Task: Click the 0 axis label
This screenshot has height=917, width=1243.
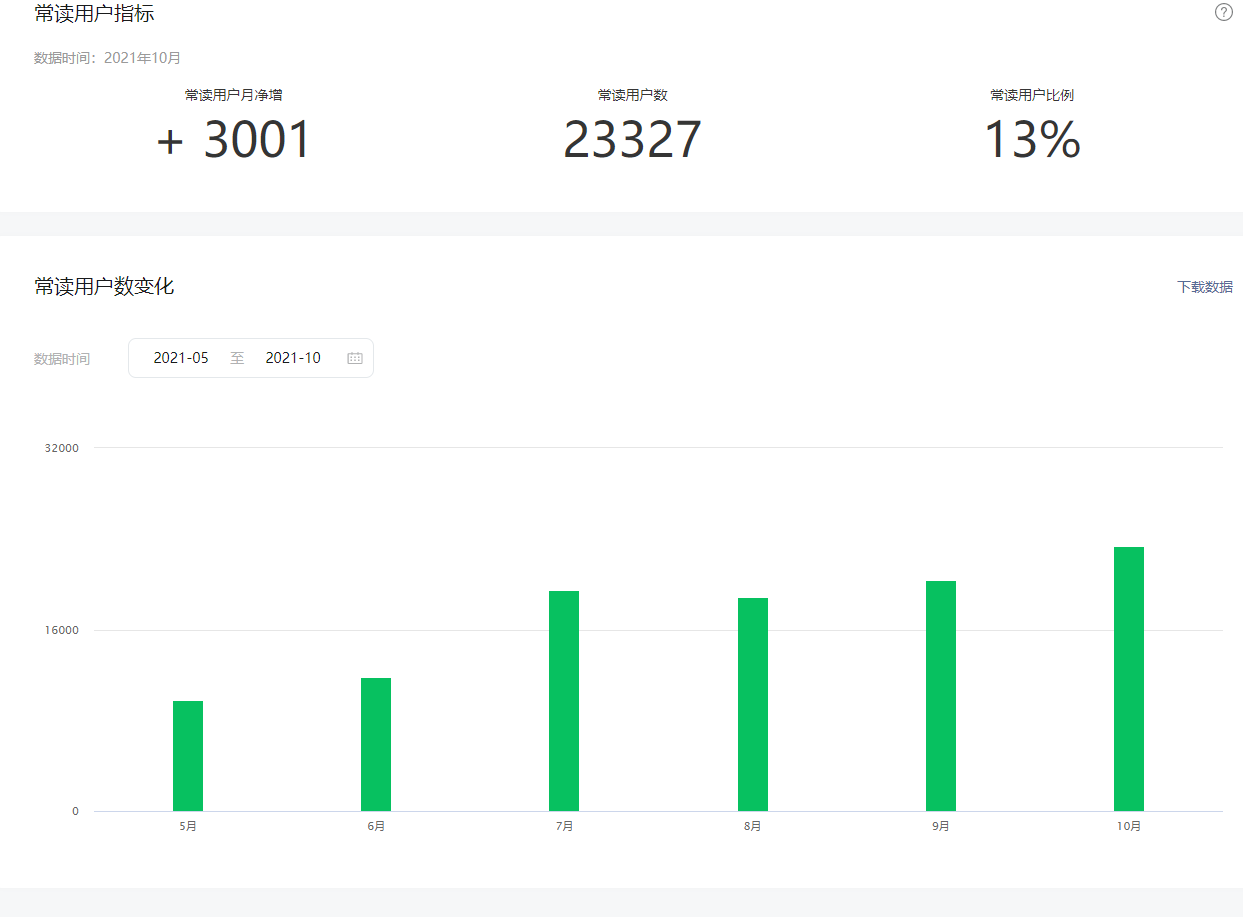Action: pyautogui.click(x=75, y=811)
